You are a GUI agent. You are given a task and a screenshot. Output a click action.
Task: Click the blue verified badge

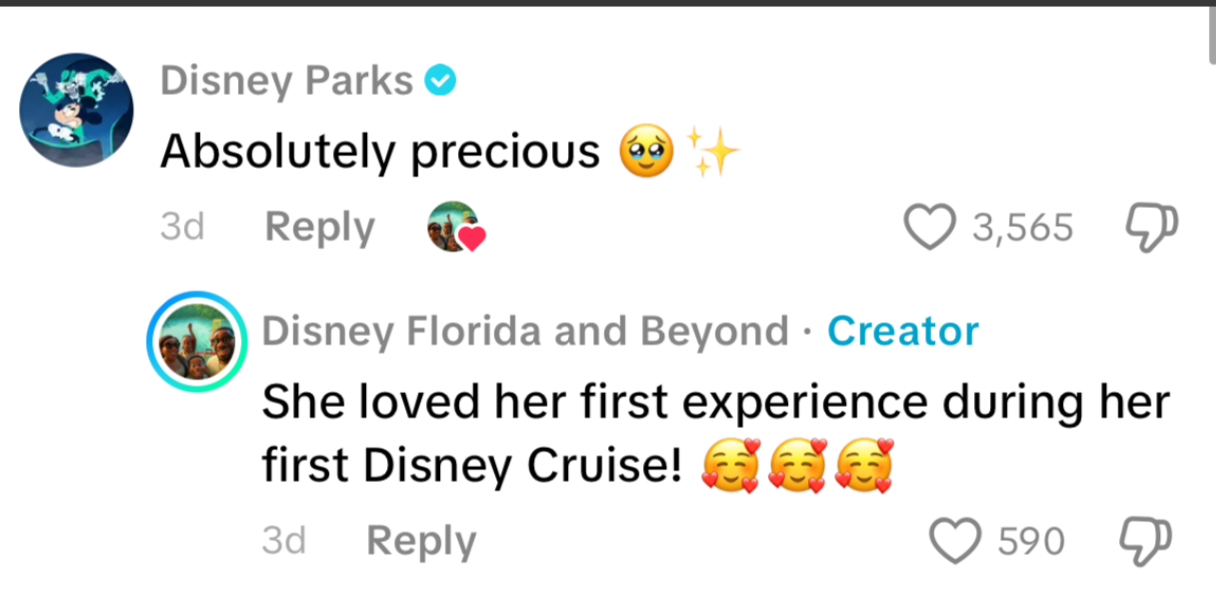[440, 81]
